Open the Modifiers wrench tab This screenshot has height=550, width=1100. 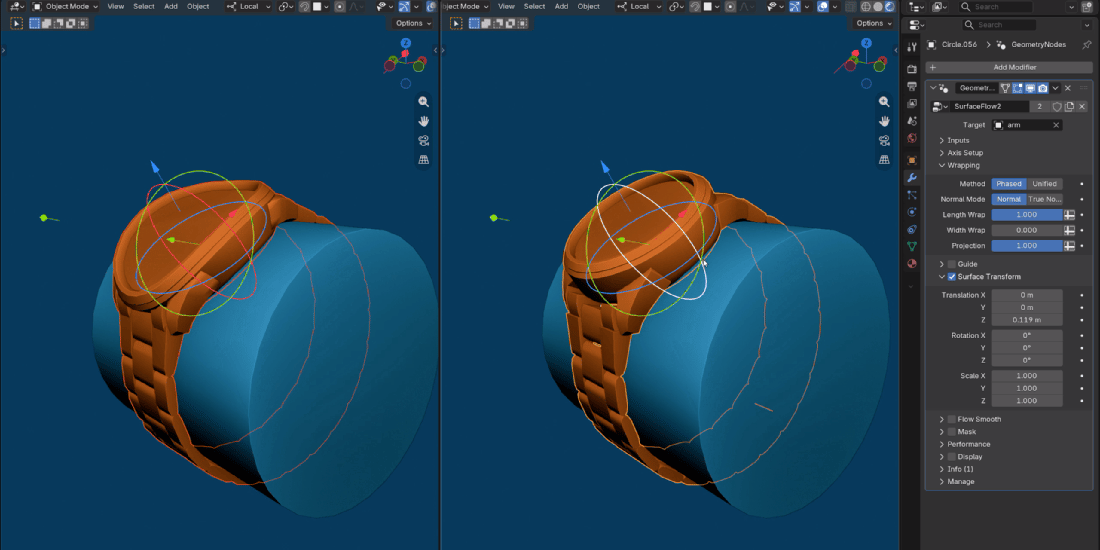coord(912,177)
